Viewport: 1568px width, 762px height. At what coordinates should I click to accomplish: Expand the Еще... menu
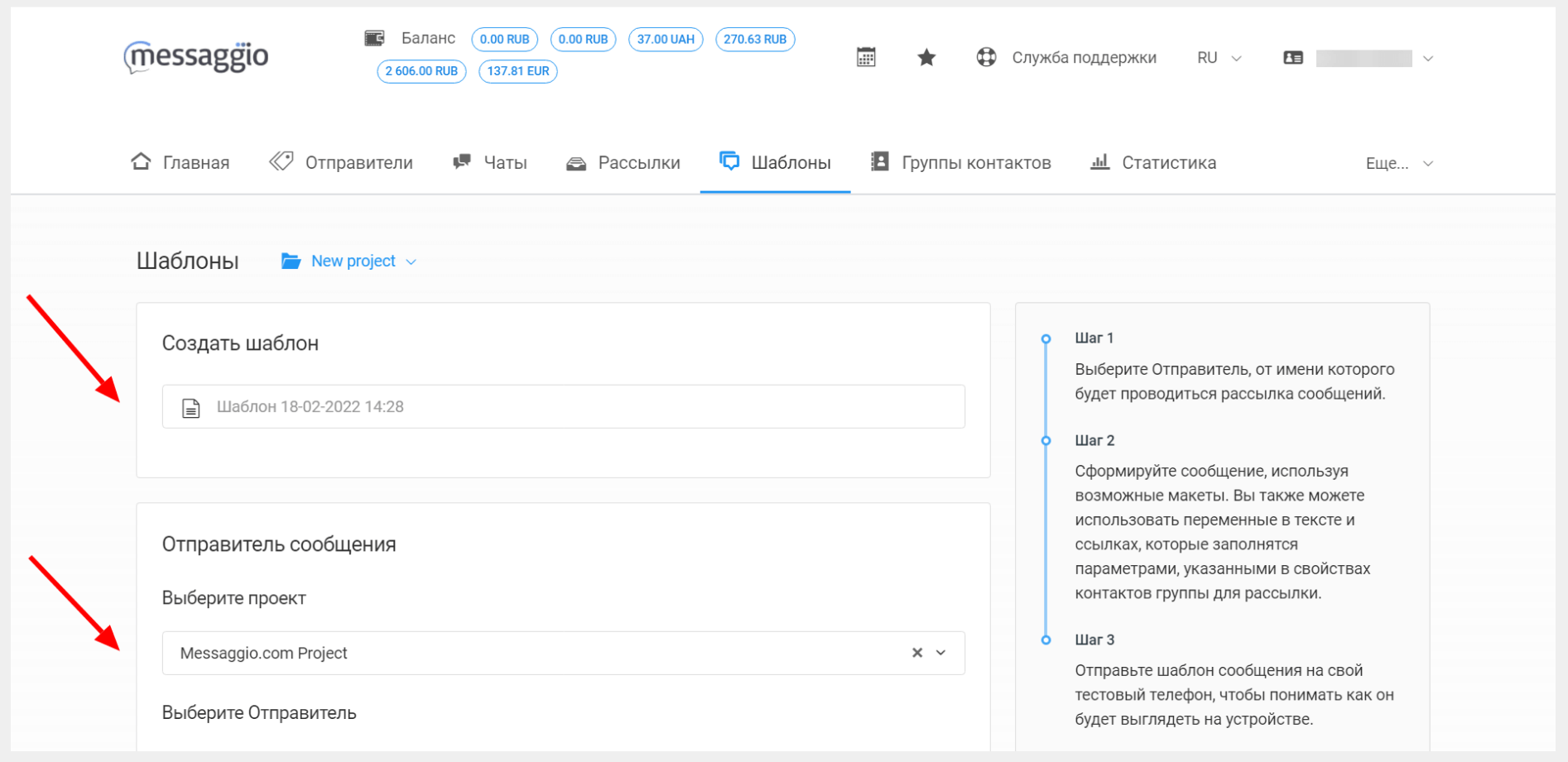pyautogui.click(x=1399, y=163)
